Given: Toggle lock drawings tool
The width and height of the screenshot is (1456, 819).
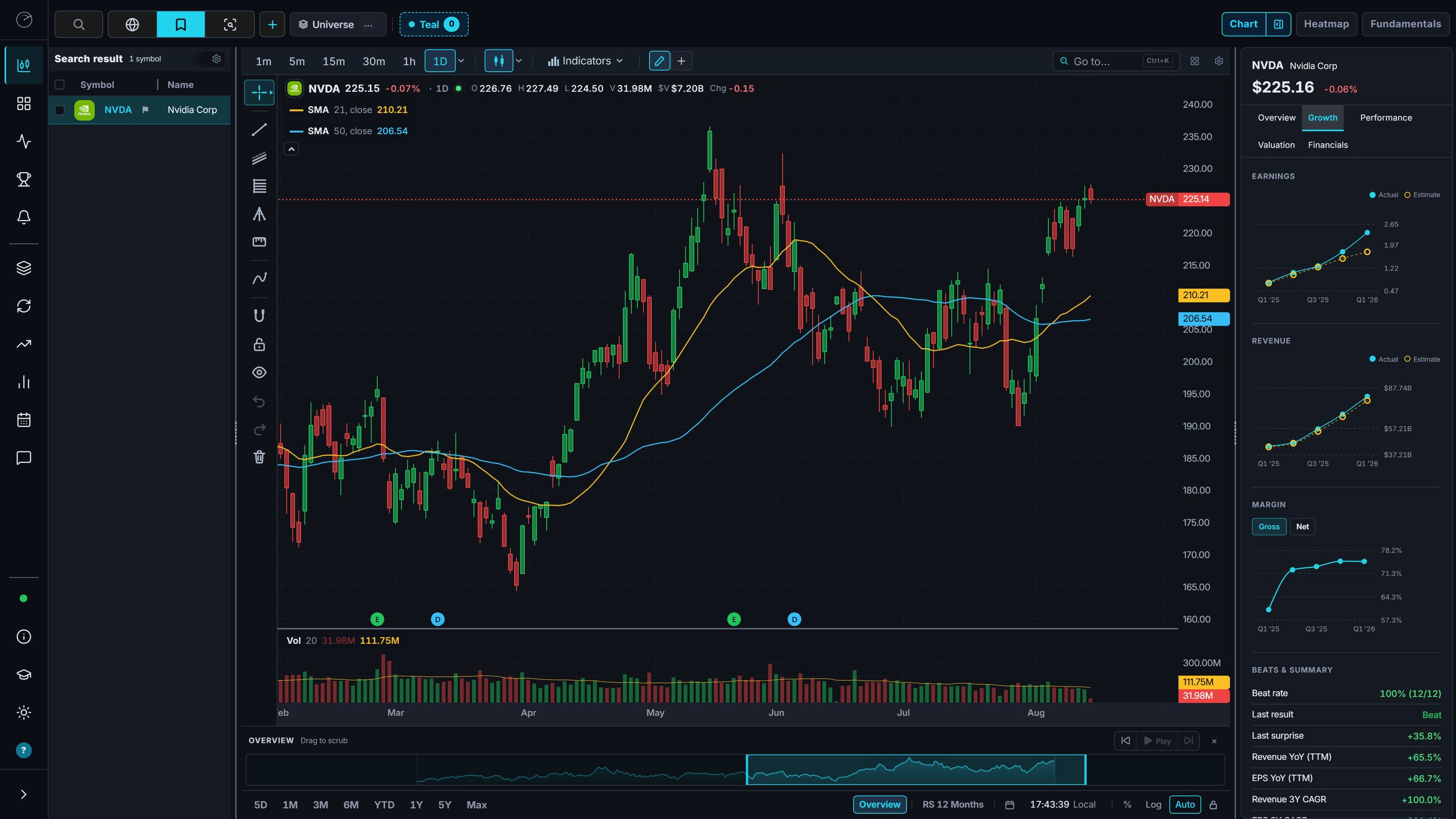Looking at the screenshot, I should (x=259, y=345).
